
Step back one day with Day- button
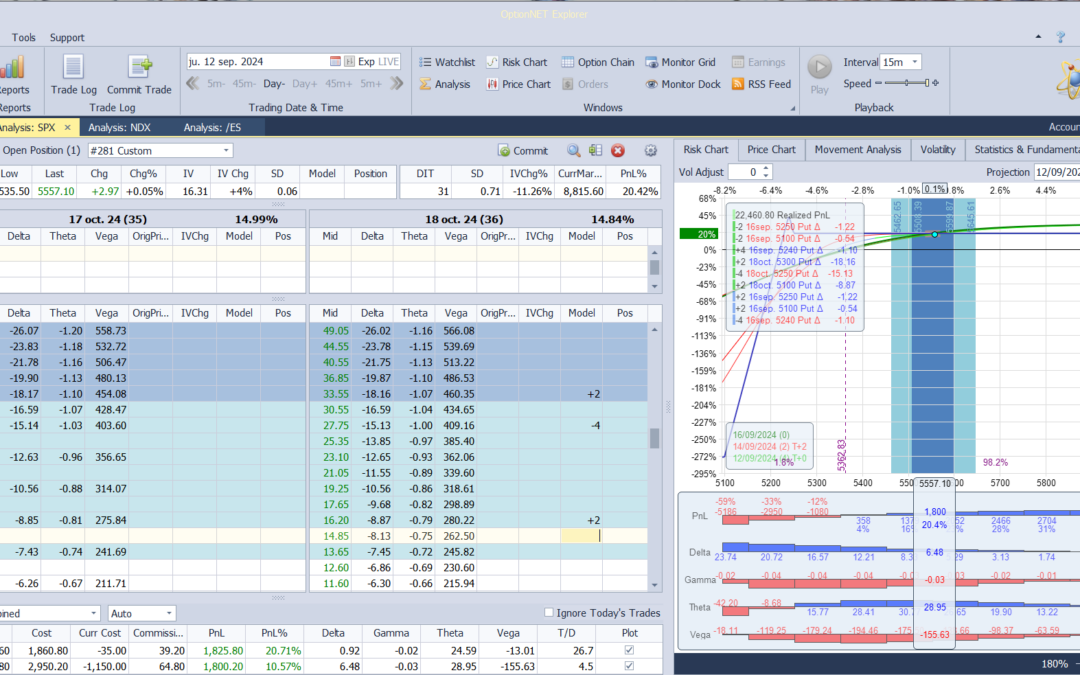(274, 84)
